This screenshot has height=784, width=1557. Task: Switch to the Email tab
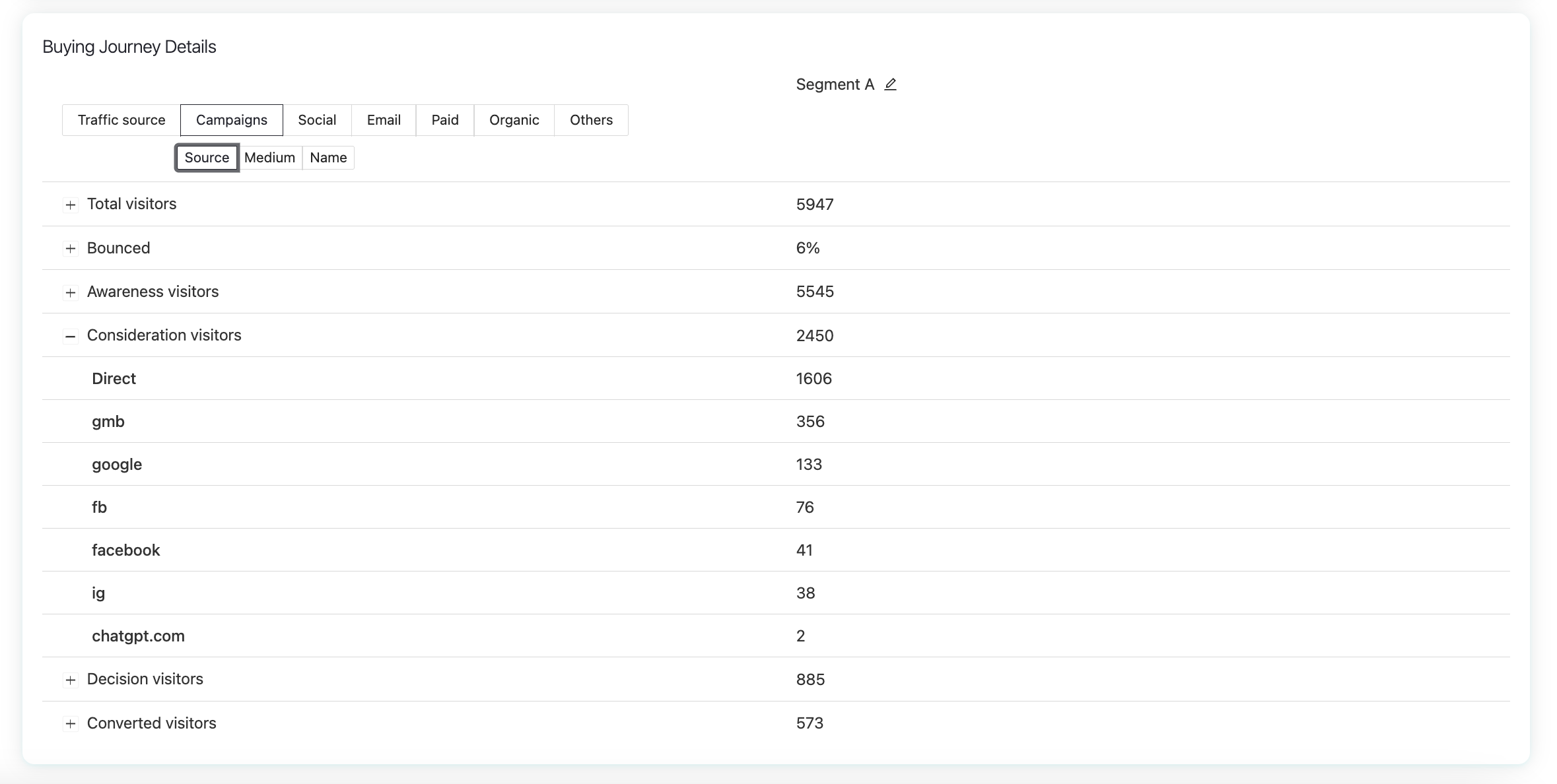point(384,120)
